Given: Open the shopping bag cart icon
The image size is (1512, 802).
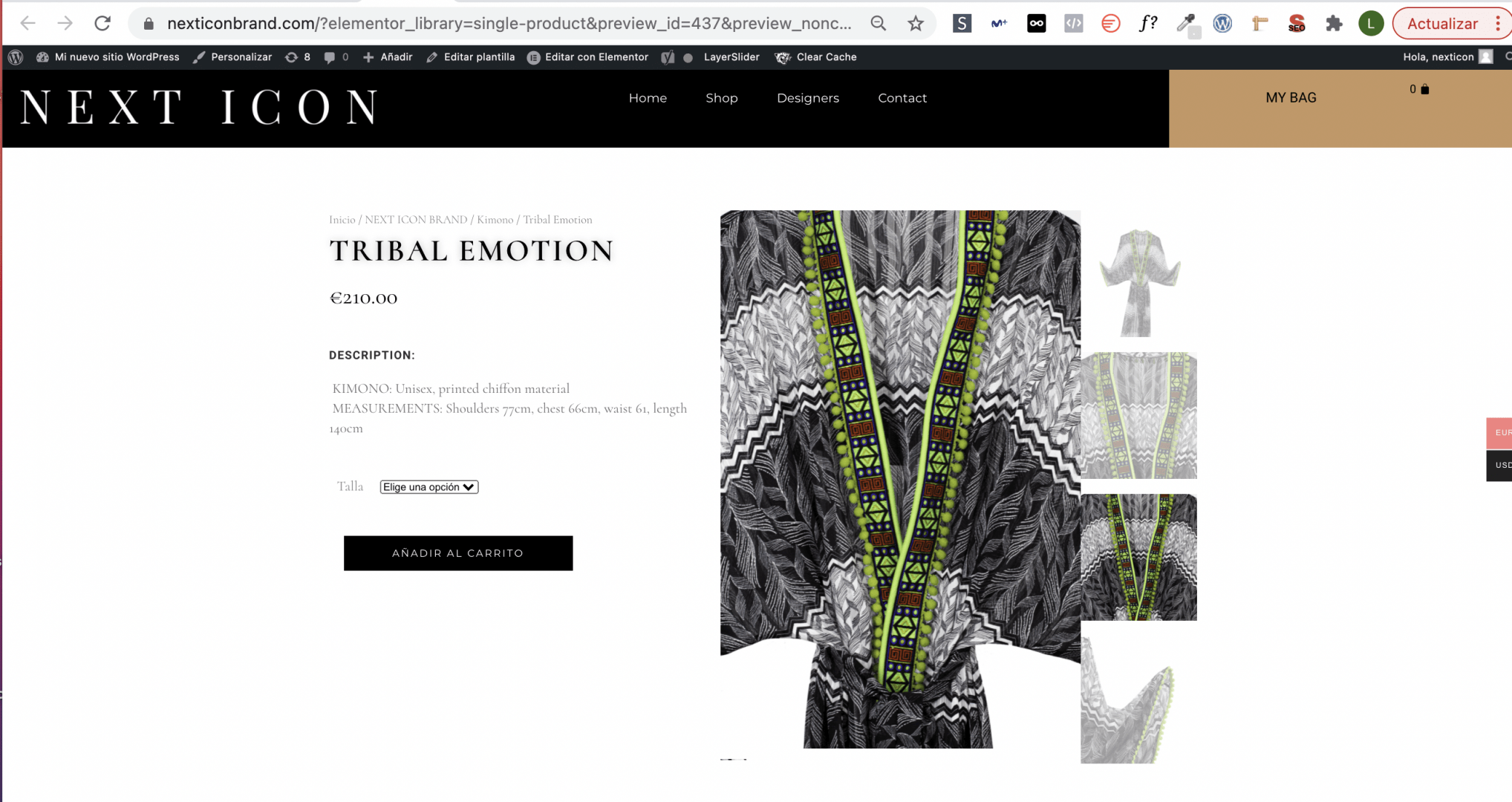Looking at the screenshot, I should pyautogui.click(x=1424, y=89).
